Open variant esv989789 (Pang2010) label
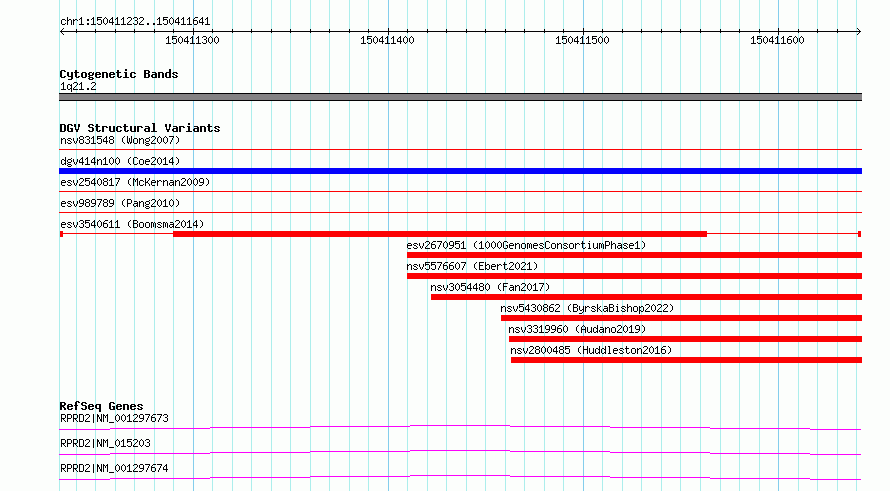890x491 pixels. click(x=120, y=203)
